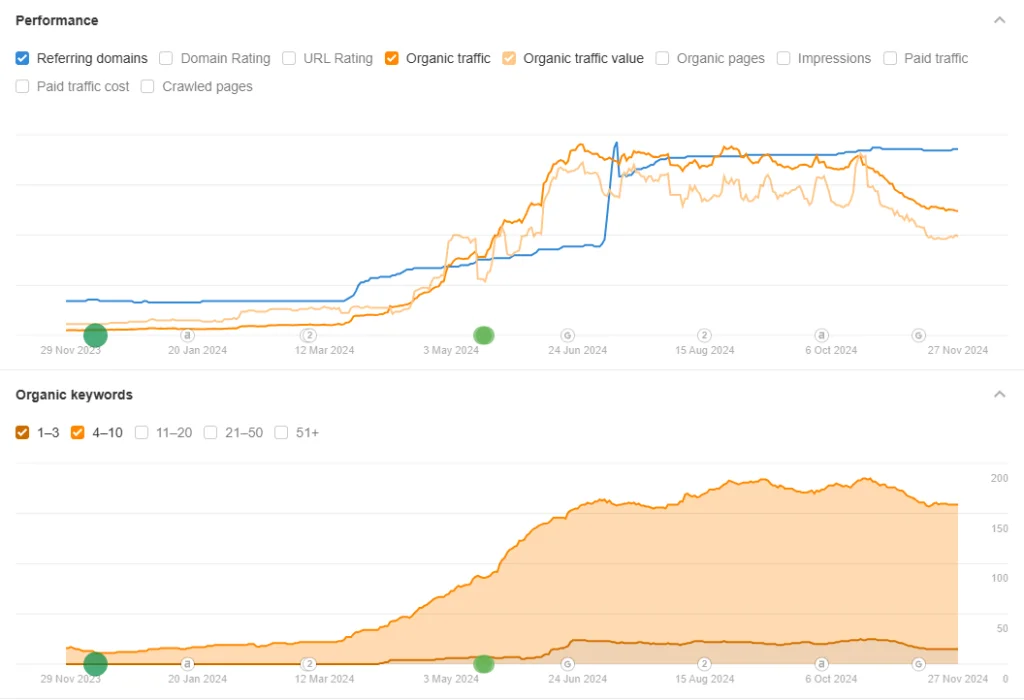Screen dimensions: 1024x700
Task: Click the shaded 4–10 keywords area in Organic keywords chart
Action: [718, 568]
